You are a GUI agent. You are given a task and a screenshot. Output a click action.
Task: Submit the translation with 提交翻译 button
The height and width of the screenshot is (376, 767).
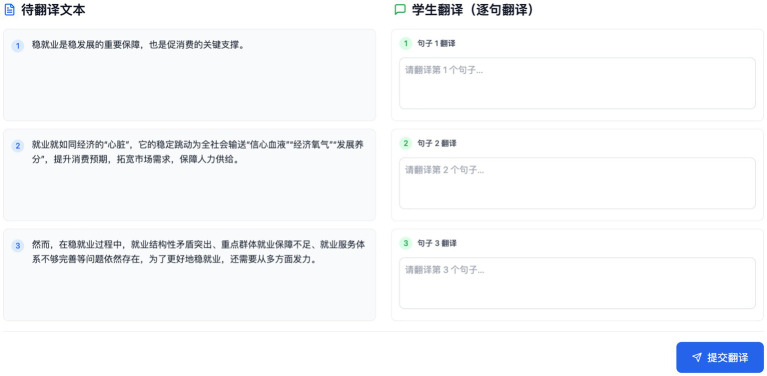coord(720,357)
